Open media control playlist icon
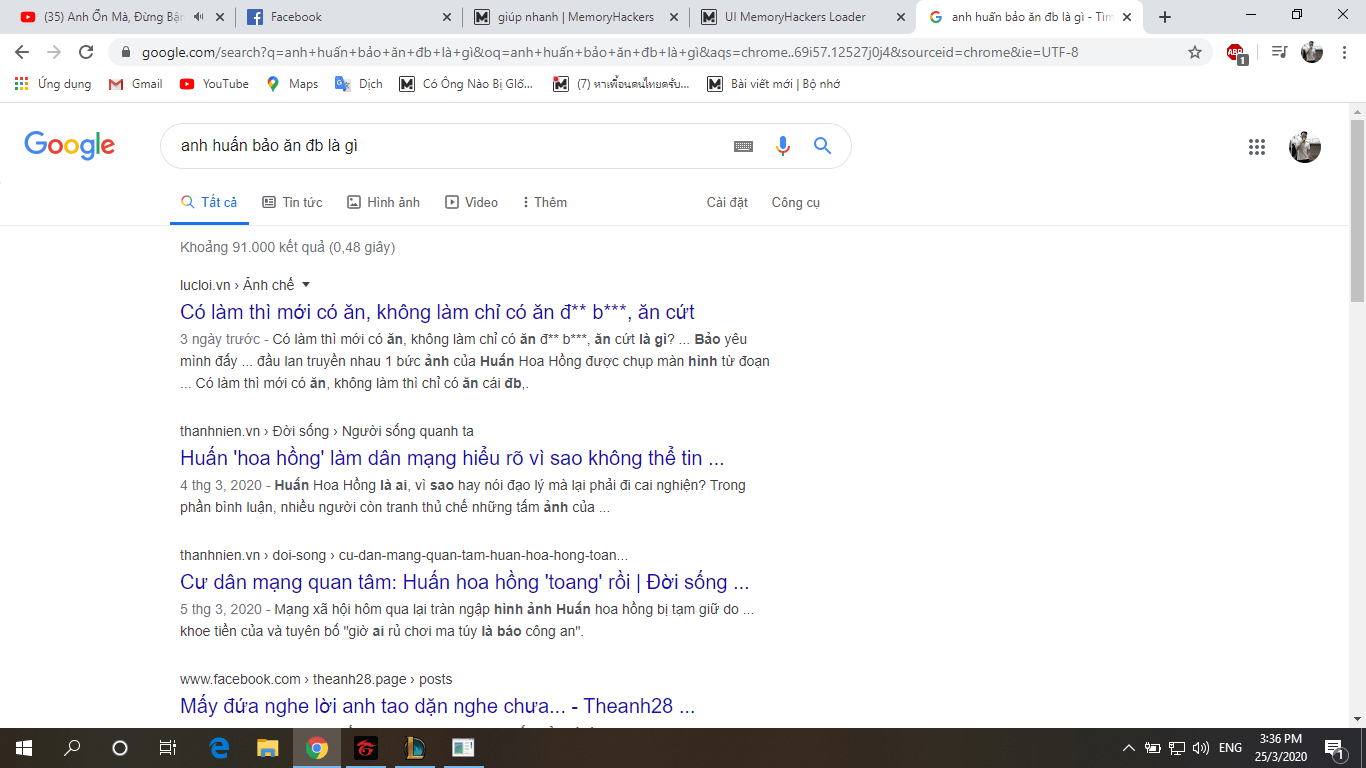Screen dimensions: 1366x768 coord(1279,52)
